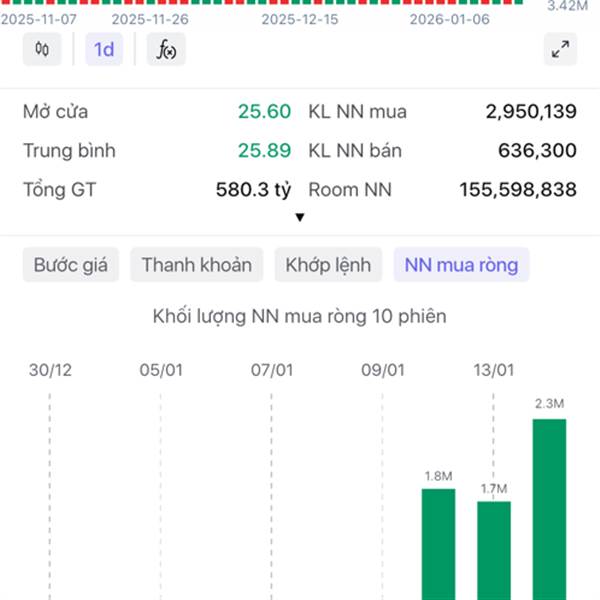Click the Room NN value 155,598,838
Screen dimensions: 600x600
(x=518, y=190)
